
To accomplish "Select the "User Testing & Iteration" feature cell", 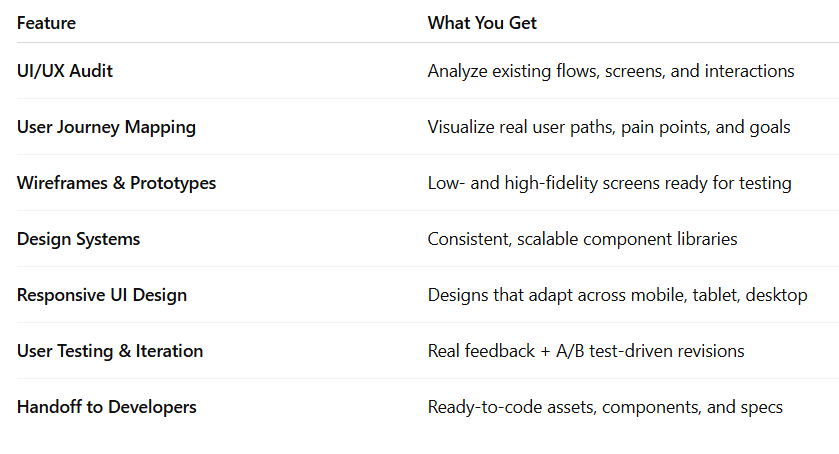I will click(110, 351).
